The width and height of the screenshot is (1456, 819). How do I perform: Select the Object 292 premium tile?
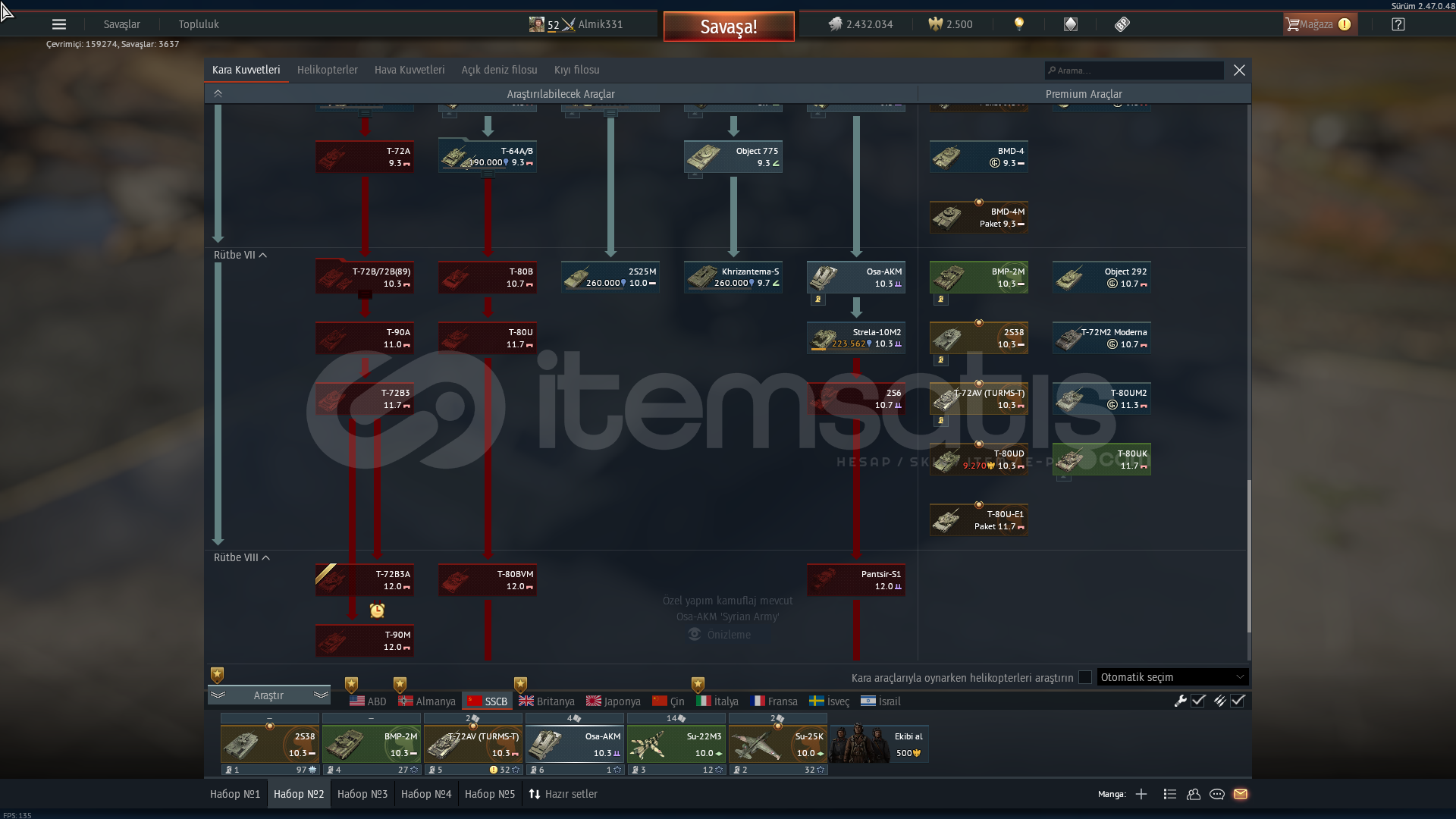[x=1102, y=278]
